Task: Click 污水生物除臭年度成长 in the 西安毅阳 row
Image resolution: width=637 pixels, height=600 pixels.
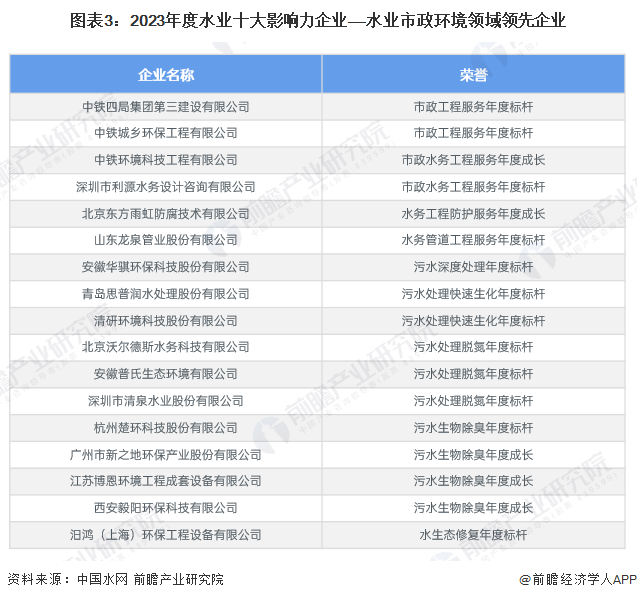Action: [x=473, y=508]
